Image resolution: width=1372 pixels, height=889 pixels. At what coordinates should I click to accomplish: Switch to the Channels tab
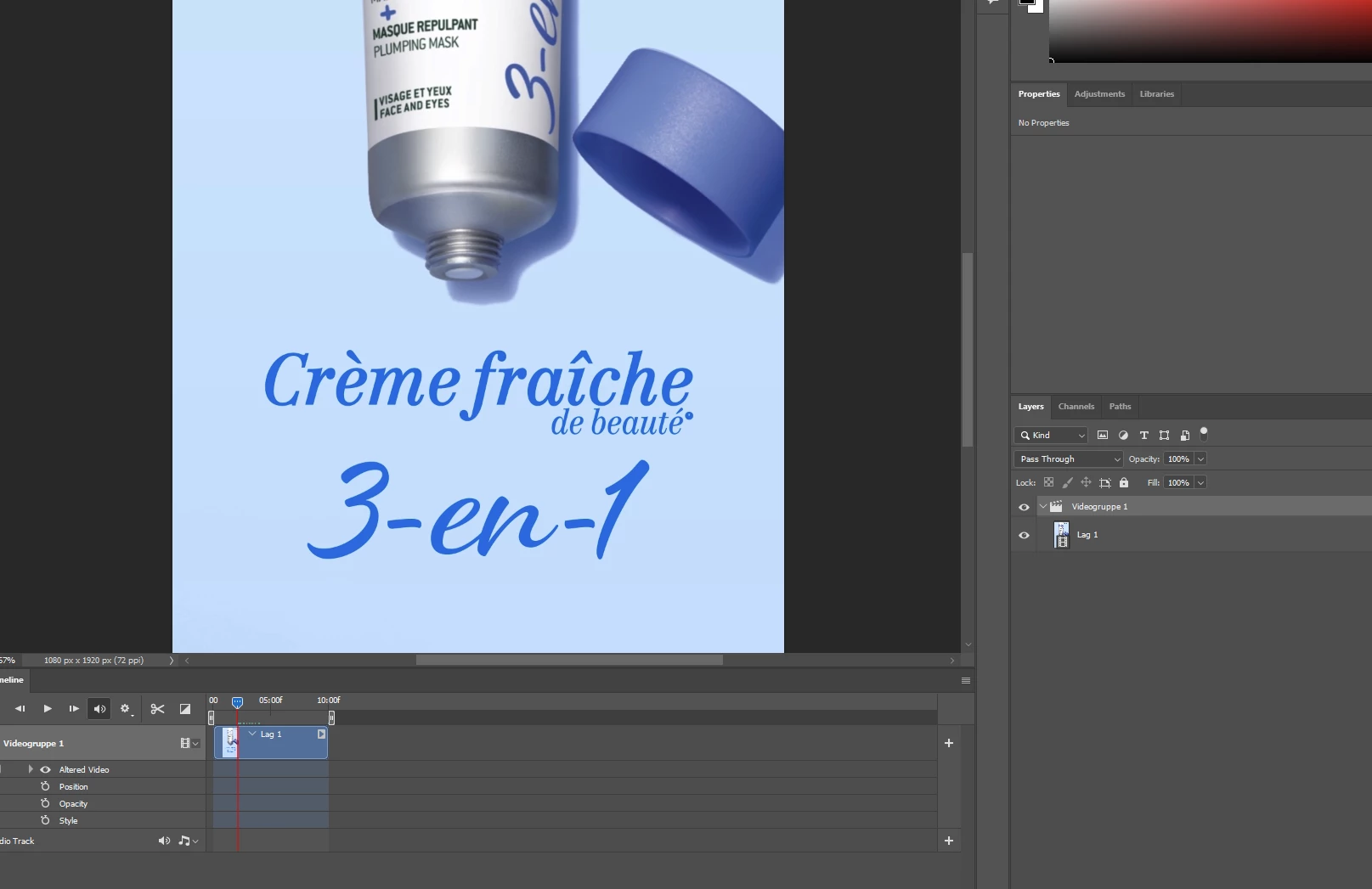[1076, 407]
